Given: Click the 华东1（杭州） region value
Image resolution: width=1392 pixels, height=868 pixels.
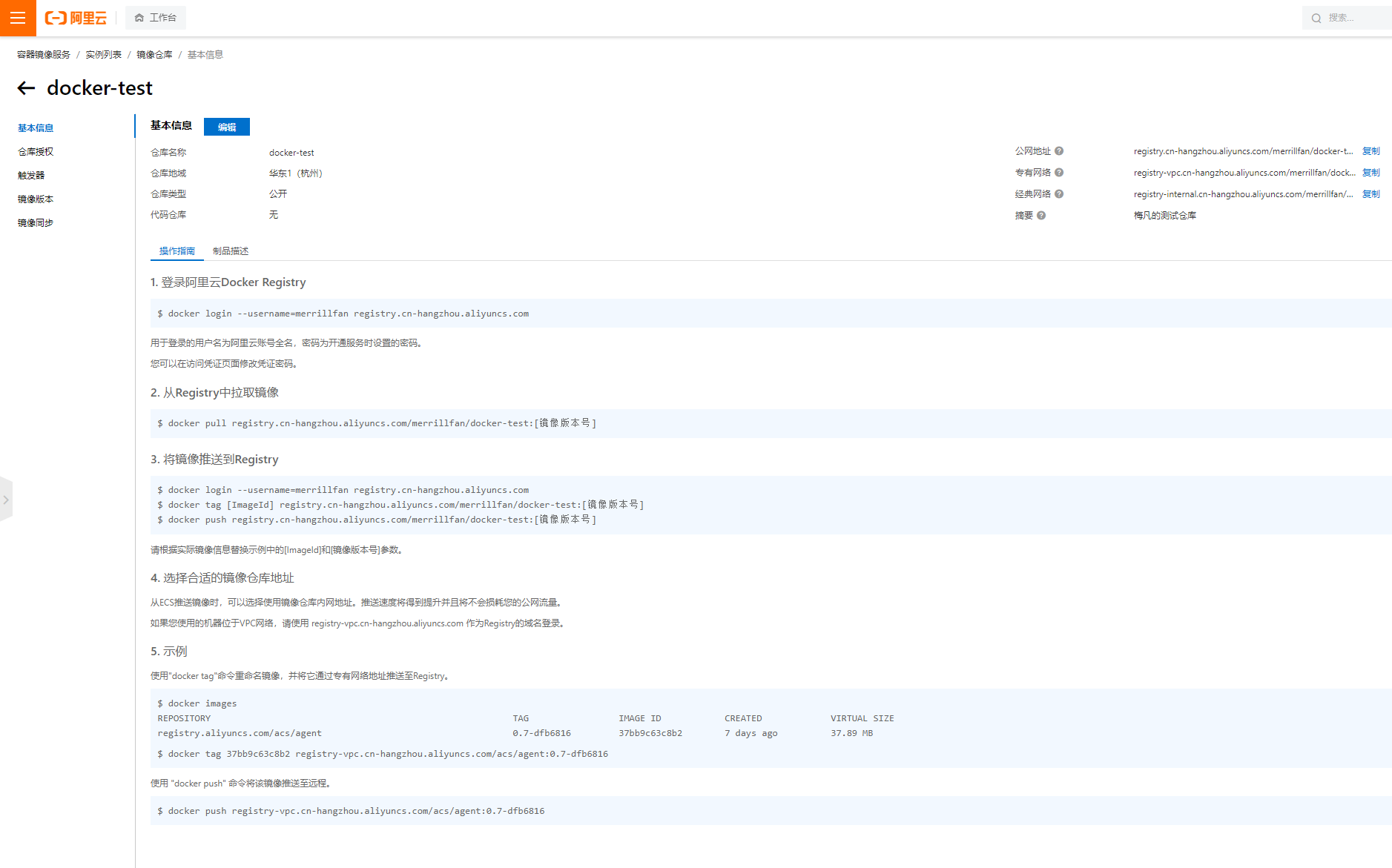Looking at the screenshot, I should coord(296,173).
